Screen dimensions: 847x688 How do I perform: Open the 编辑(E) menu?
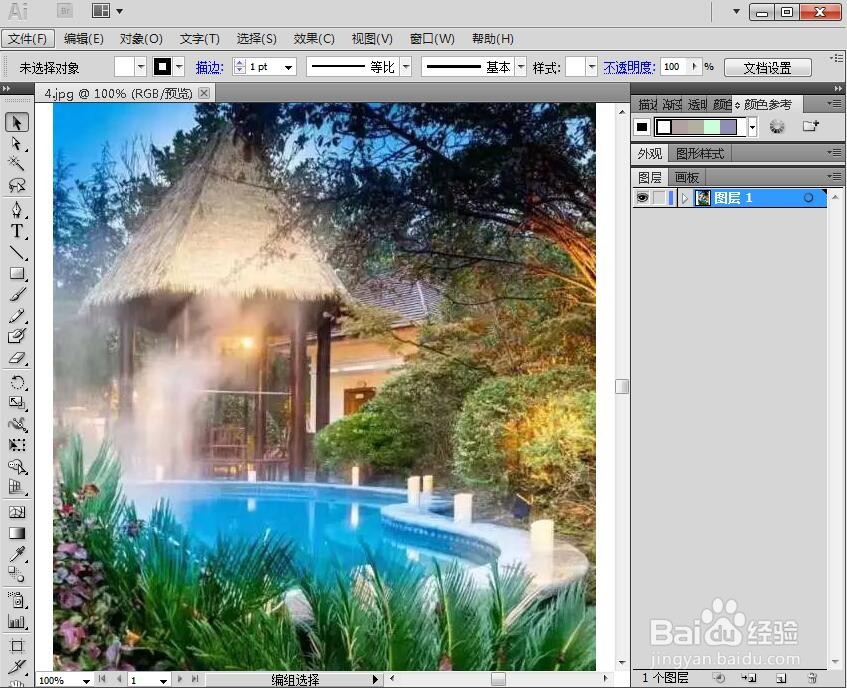pos(84,39)
